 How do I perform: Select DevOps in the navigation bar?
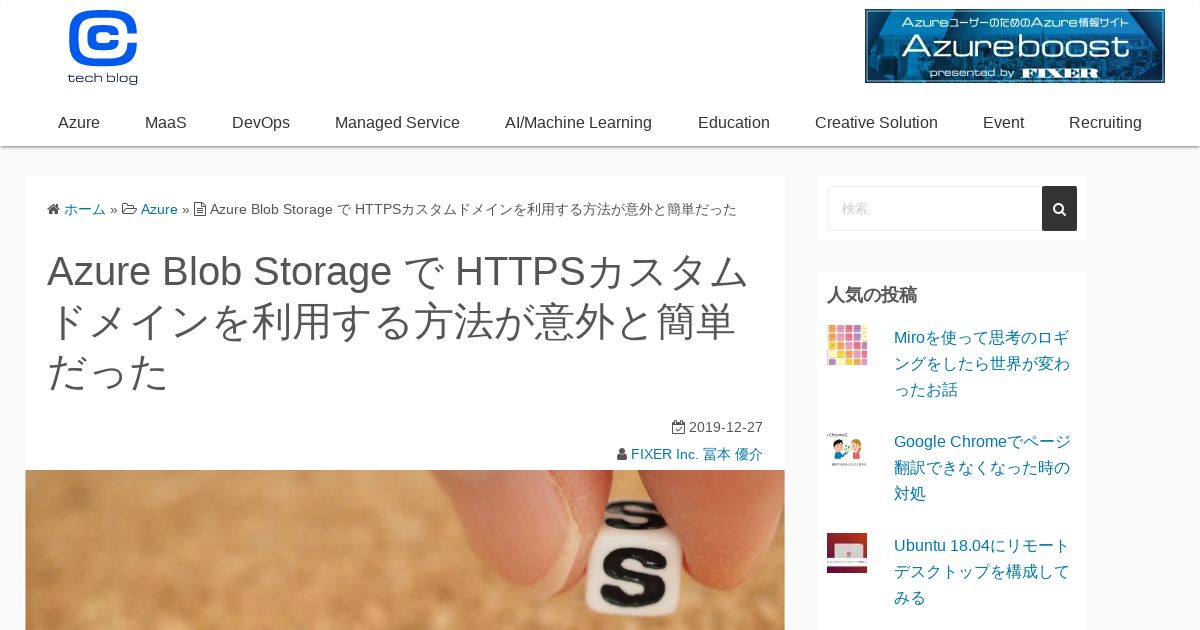coord(261,122)
